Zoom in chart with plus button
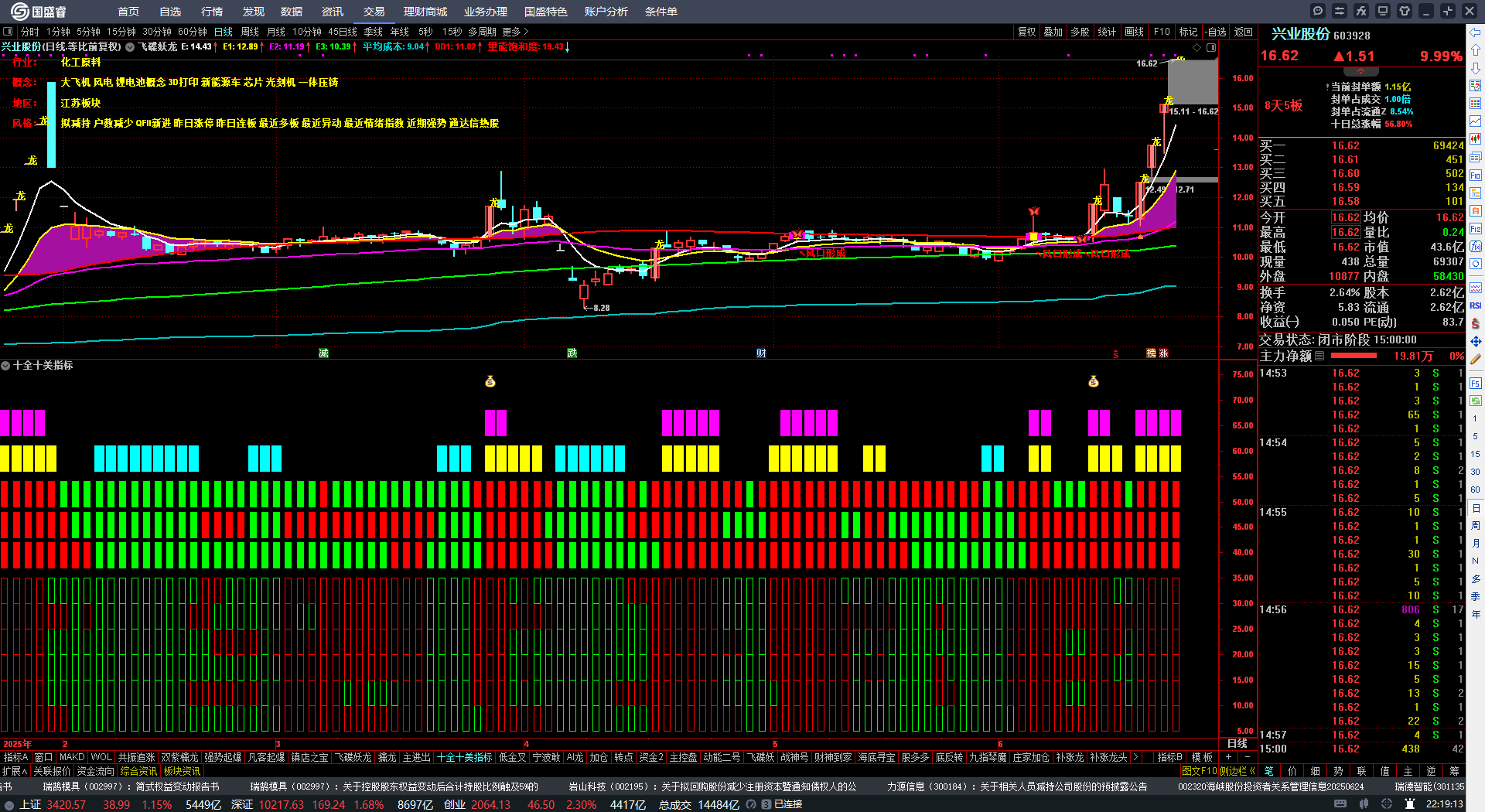This screenshot has height=812, width=1485. pos(1228,757)
